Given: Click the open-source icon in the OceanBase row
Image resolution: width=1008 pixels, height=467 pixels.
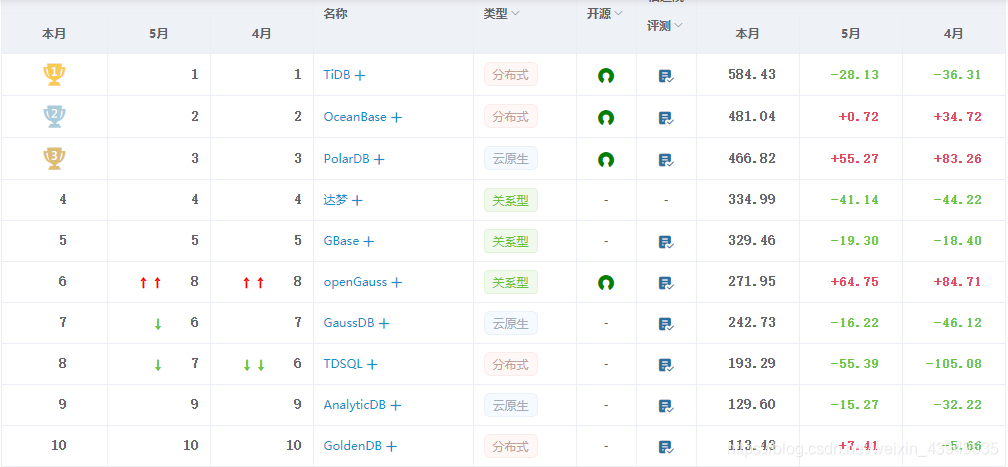Looking at the screenshot, I should pos(606,118).
